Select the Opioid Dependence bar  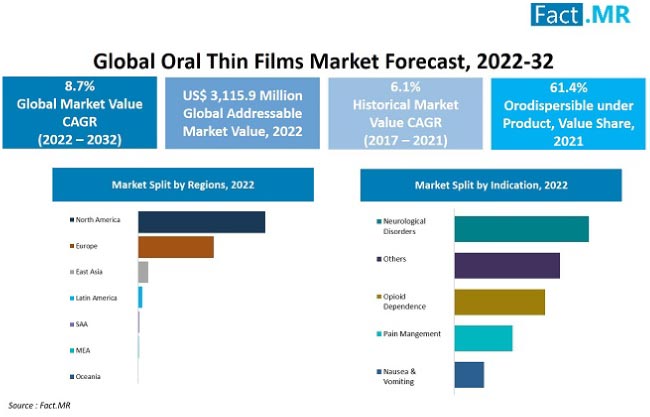(x=500, y=302)
